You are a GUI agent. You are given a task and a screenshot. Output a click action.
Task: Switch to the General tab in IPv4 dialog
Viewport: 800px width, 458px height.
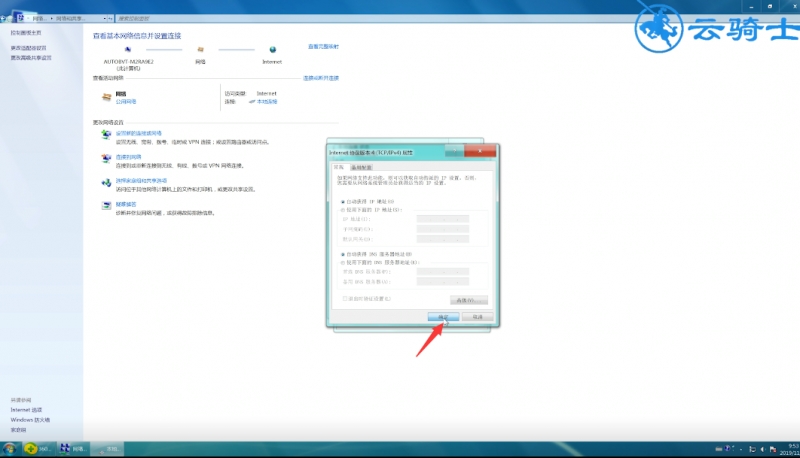[x=339, y=167]
